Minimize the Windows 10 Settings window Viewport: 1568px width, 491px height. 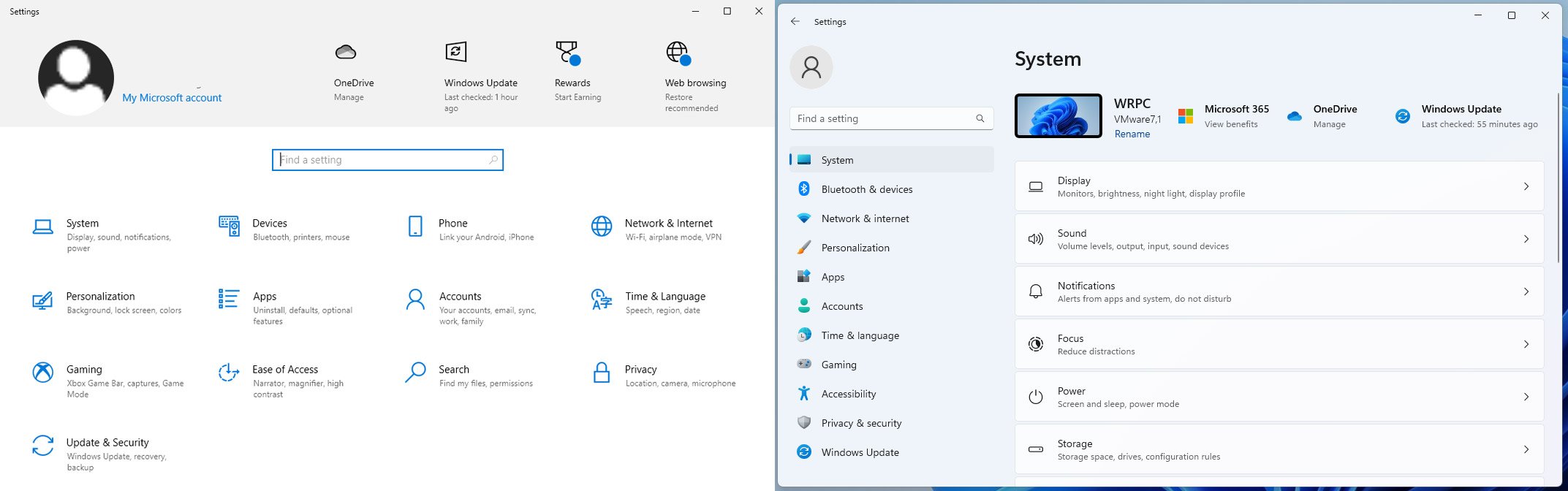[x=695, y=11]
